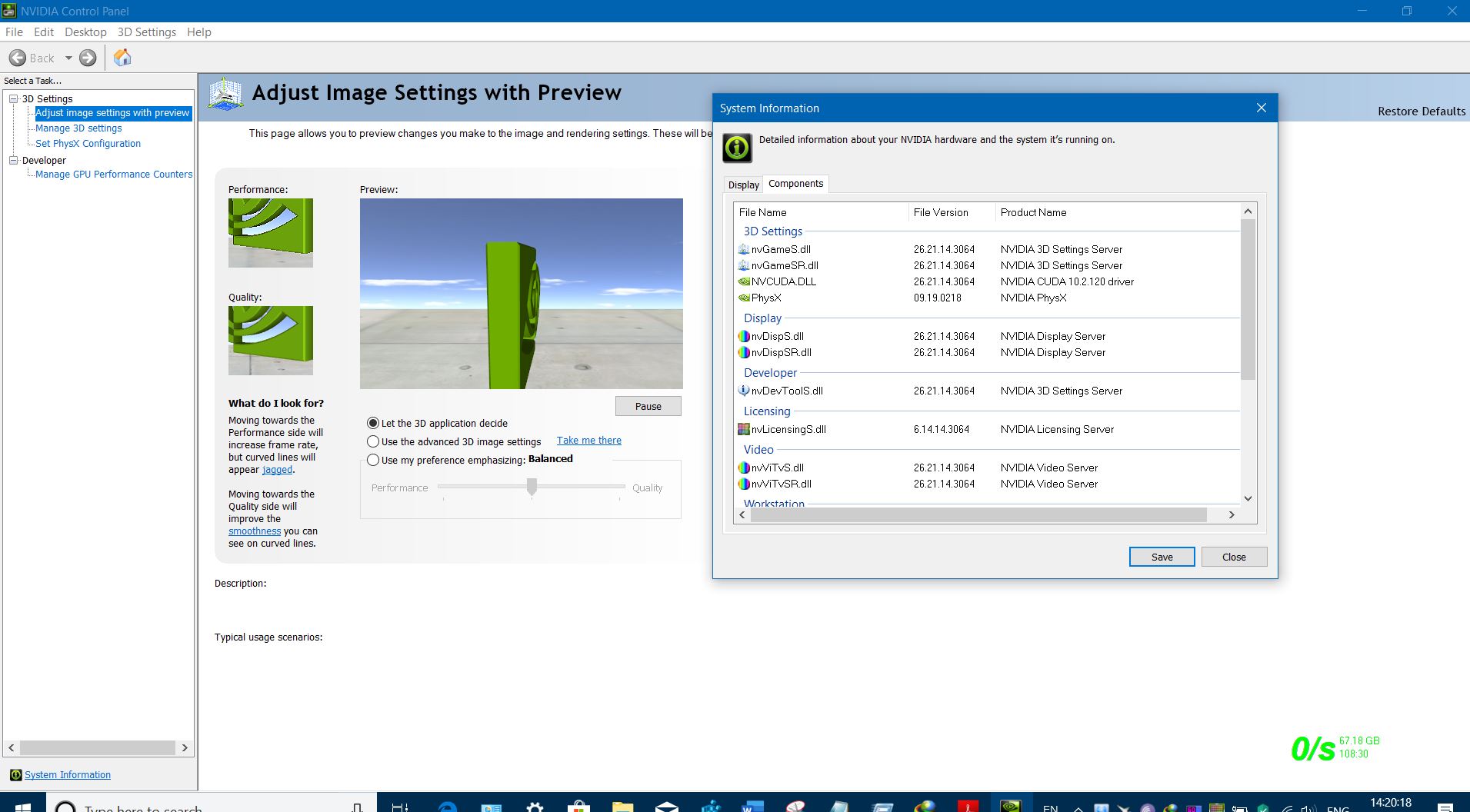Click the File Name column header

[822, 212]
